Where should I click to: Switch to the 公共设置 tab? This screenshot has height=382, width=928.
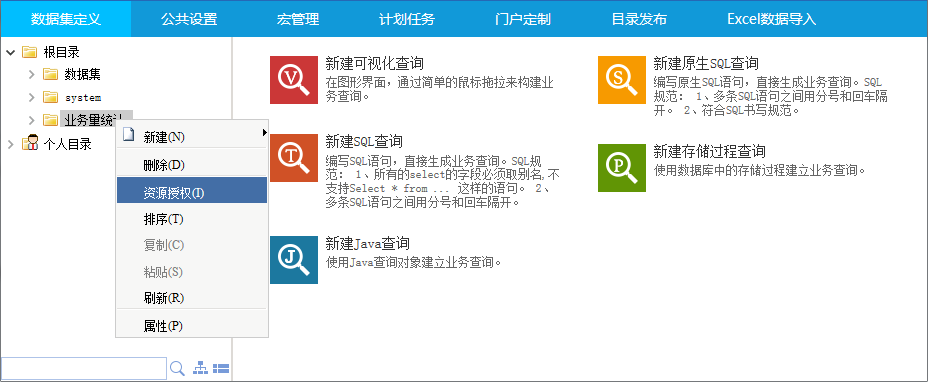(x=189, y=19)
